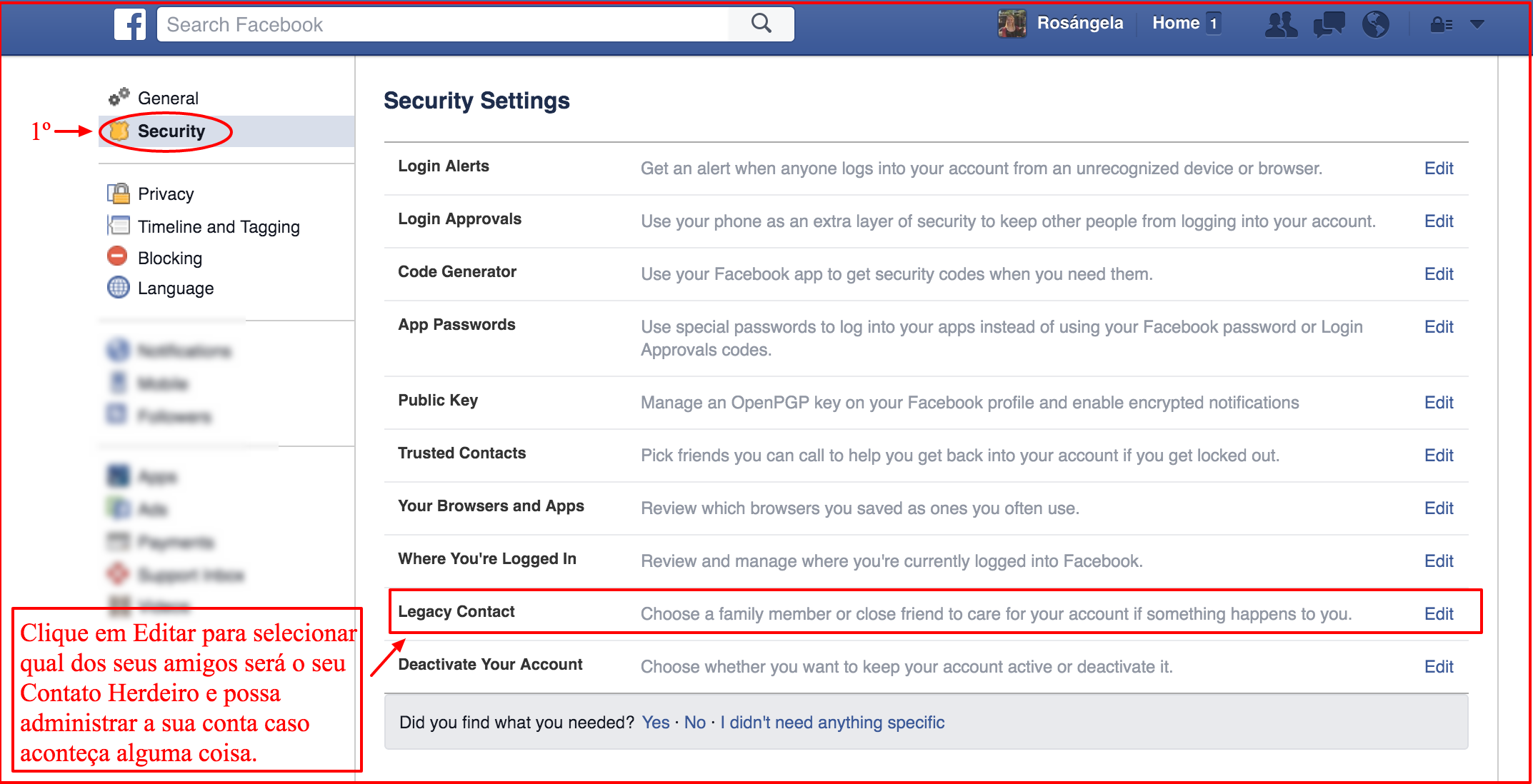Click Edit for Login Alerts
This screenshot has width=1533, height=784.
pos(1438,169)
